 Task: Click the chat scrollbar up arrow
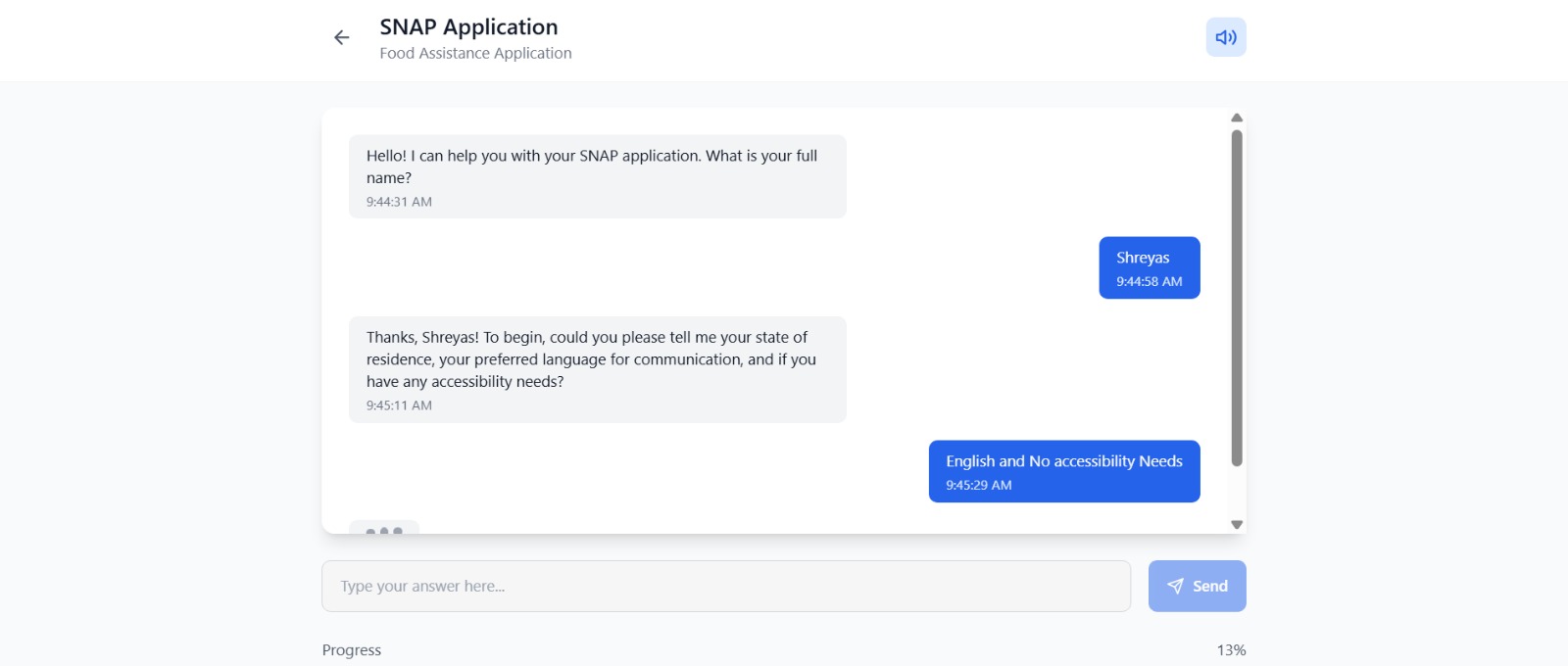[1237, 118]
